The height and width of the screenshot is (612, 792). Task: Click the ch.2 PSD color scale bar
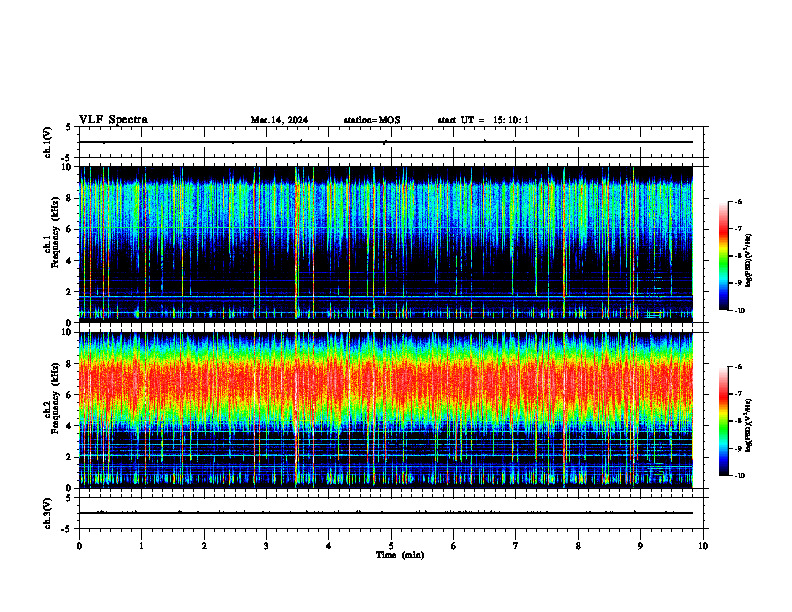tap(723, 421)
